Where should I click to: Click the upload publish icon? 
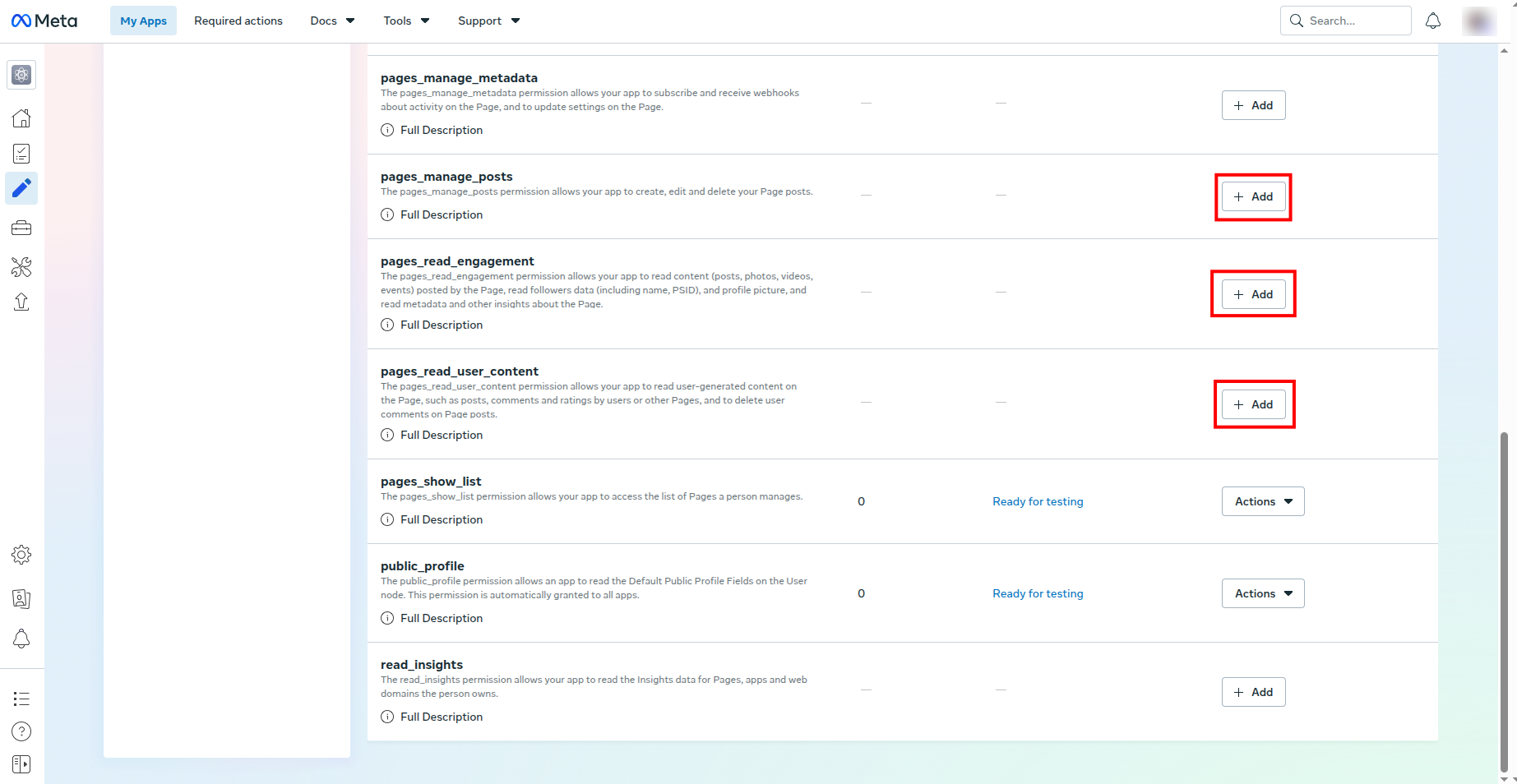point(22,302)
